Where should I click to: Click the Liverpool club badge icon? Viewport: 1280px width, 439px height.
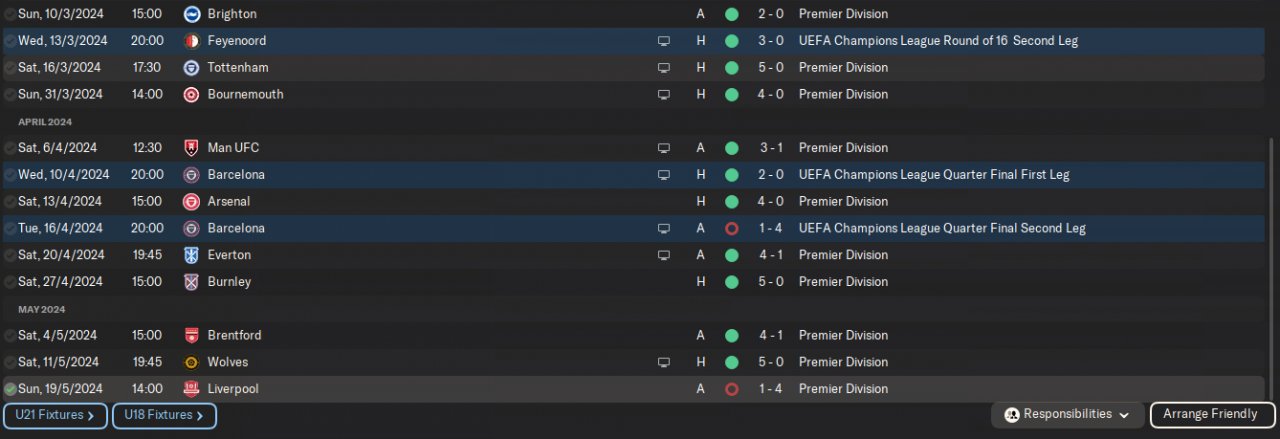click(x=192, y=389)
